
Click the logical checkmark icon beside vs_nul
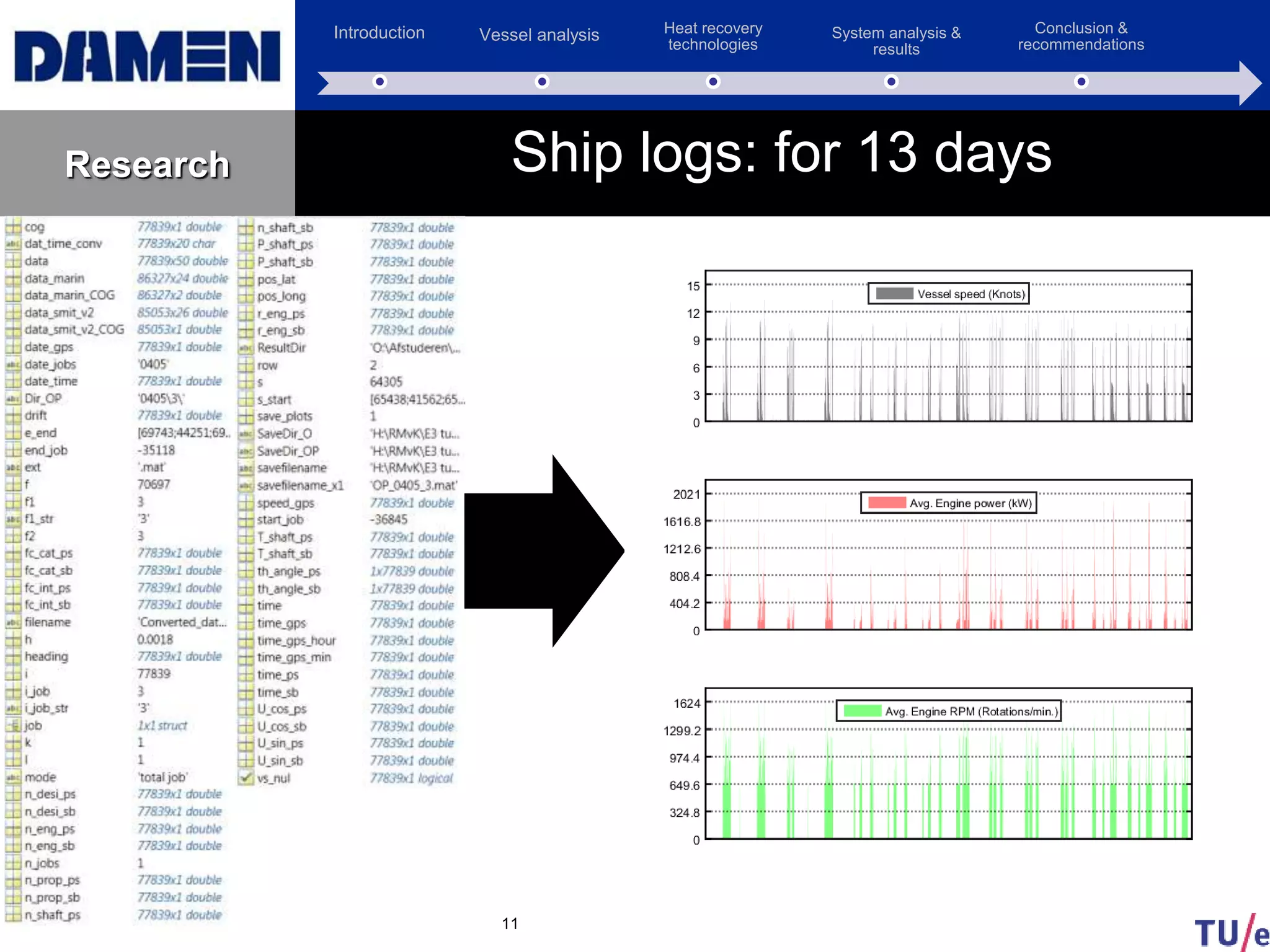246,778
